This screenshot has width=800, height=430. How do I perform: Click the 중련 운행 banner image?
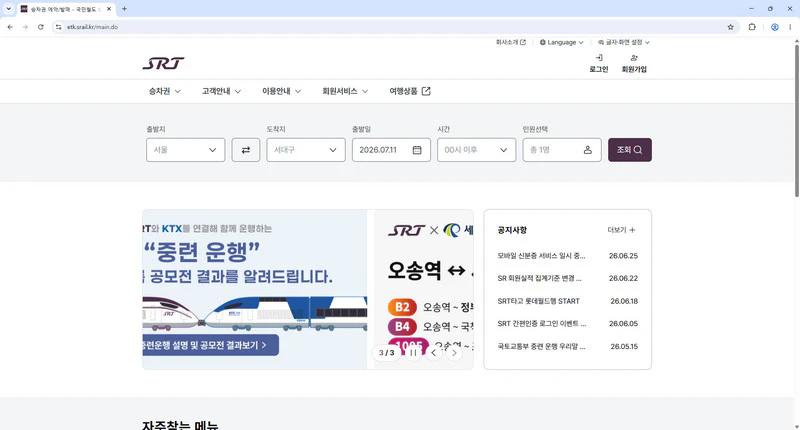[x=255, y=289]
